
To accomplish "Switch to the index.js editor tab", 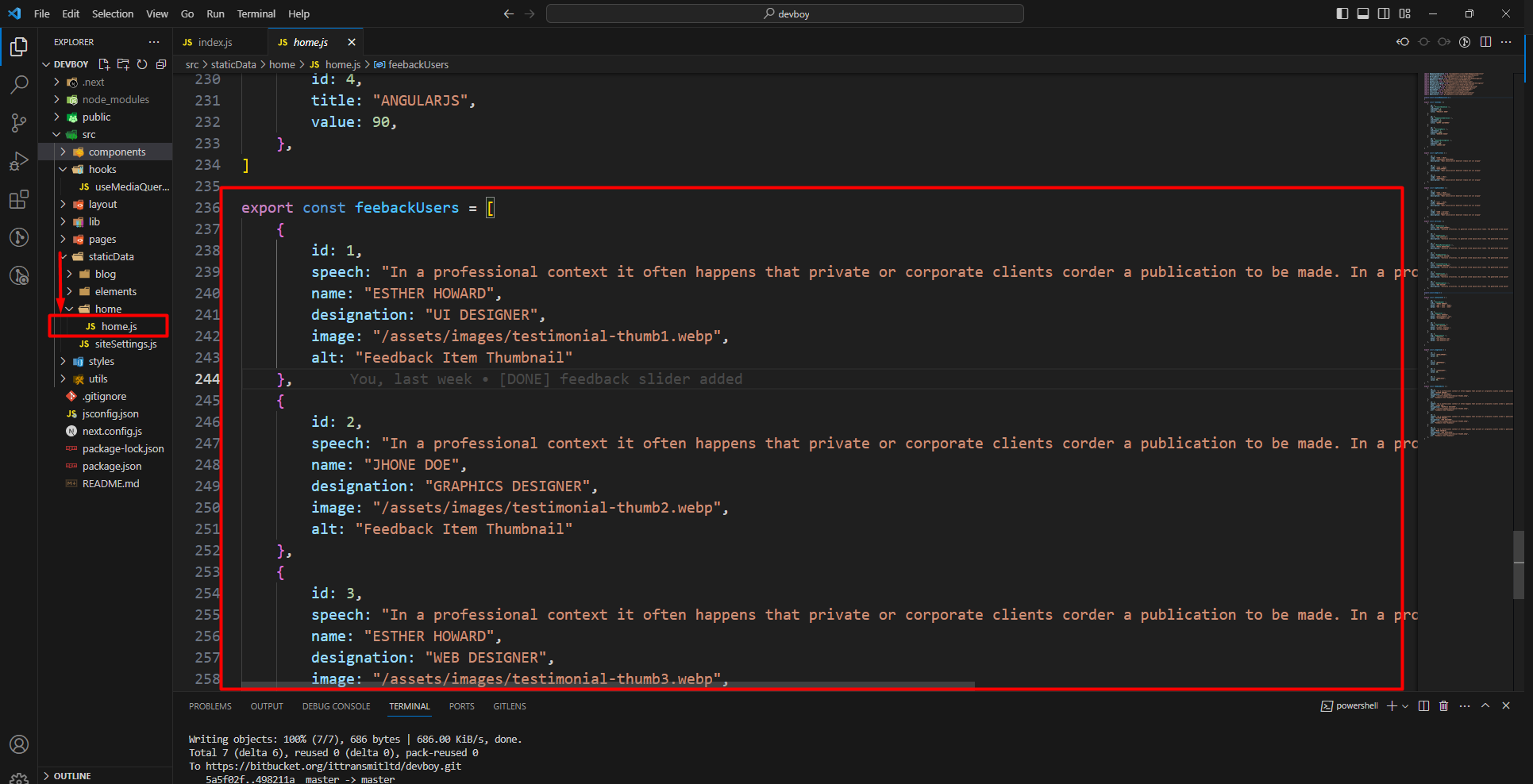I will click(214, 42).
